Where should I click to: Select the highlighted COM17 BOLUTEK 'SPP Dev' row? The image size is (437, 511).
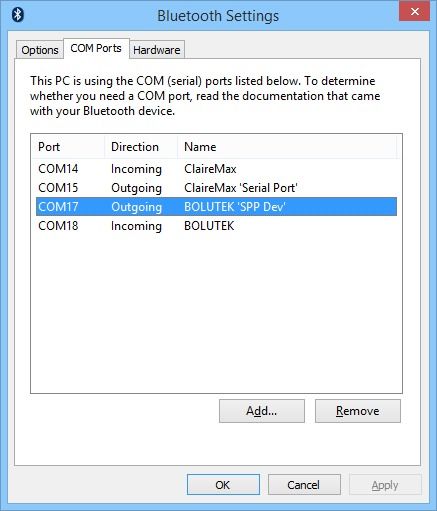[216, 207]
